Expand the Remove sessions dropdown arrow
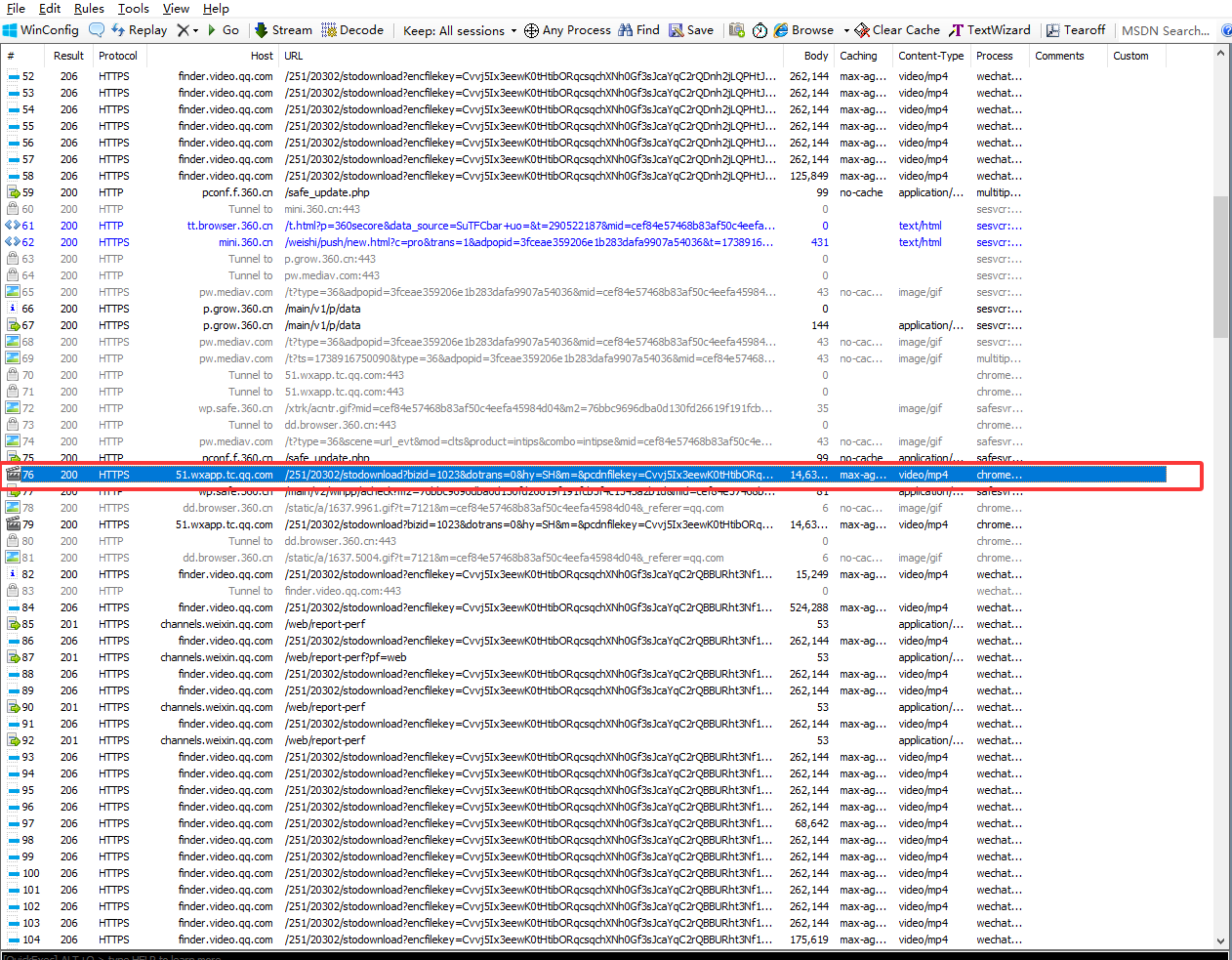1232x960 pixels. [x=196, y=30]
